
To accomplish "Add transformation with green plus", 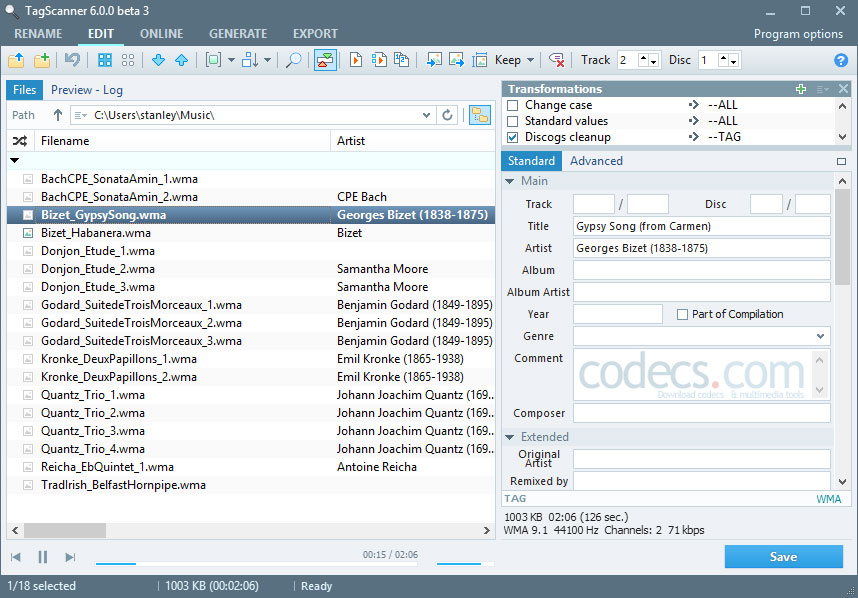I will [801, 89].
